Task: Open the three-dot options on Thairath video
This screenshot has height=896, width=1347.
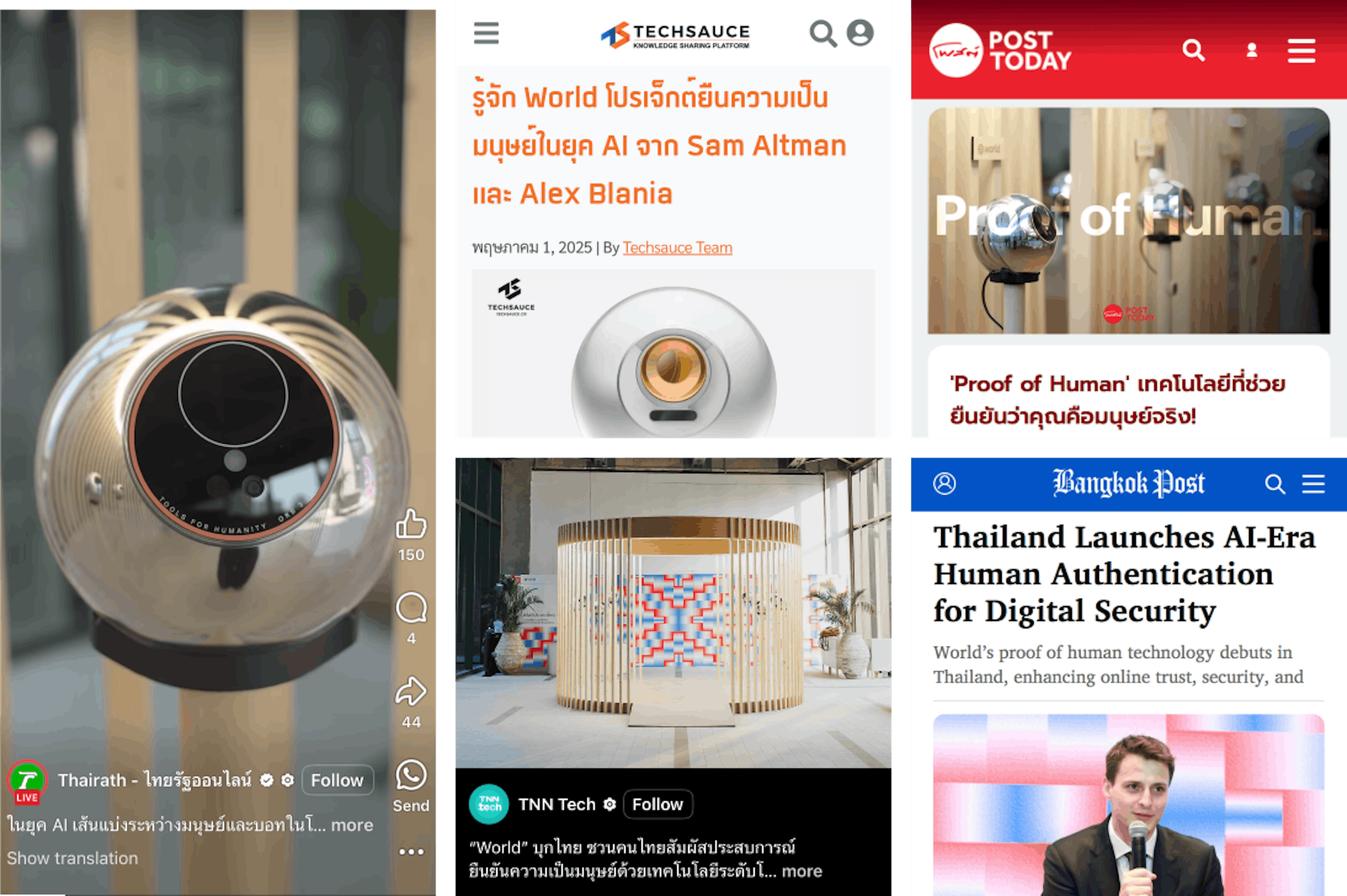Action: [x=411, y=851]
